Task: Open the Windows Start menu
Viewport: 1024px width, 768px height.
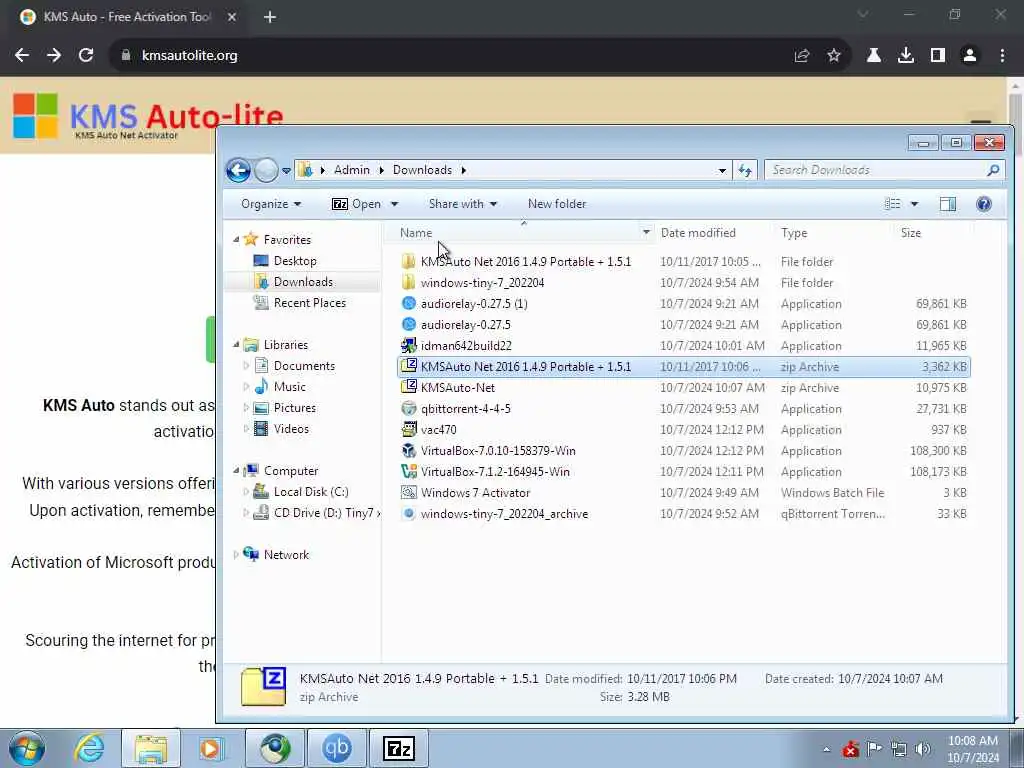Action: pyautogui.click(x=27, y=748)
